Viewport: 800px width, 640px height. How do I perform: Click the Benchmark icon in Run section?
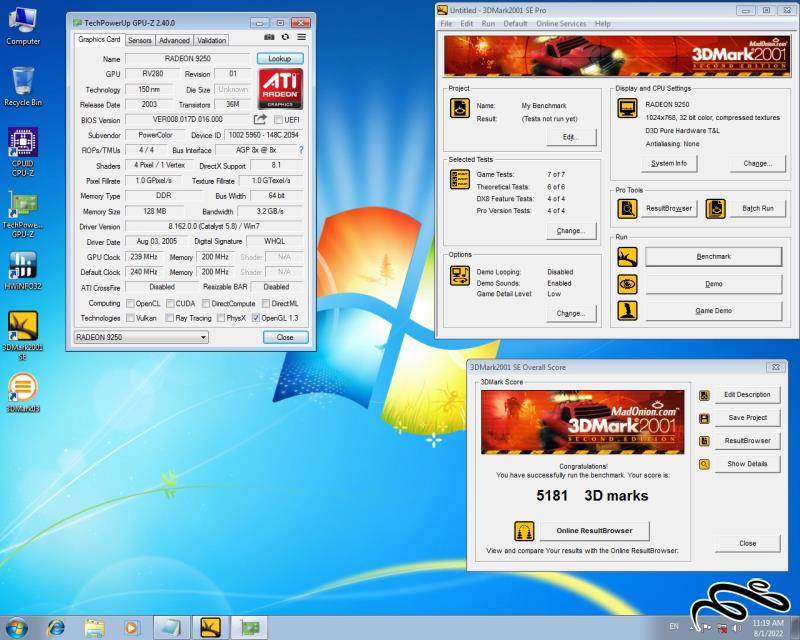627,257
